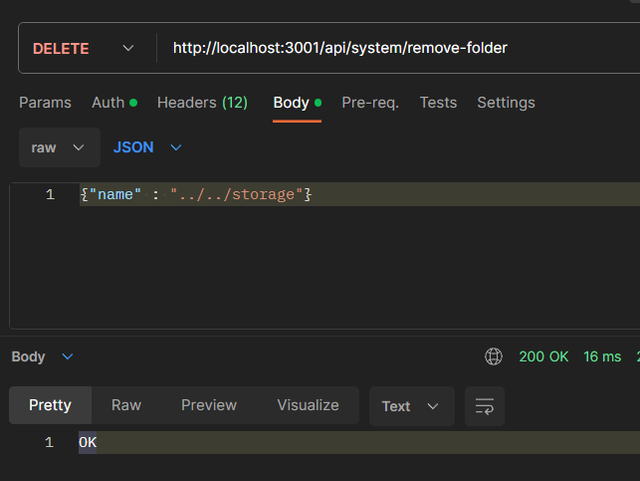Expand the response Body dropdown
The image size is (640, 481).
pyautogui.click(x=42, y=356)
